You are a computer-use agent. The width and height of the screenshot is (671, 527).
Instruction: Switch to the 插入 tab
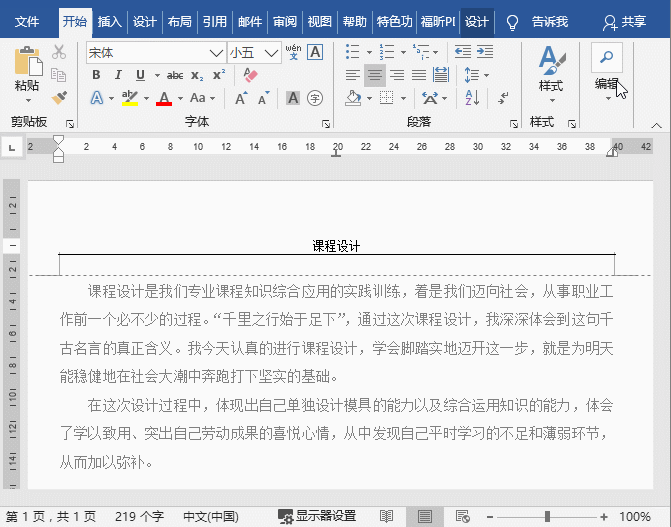110,21
